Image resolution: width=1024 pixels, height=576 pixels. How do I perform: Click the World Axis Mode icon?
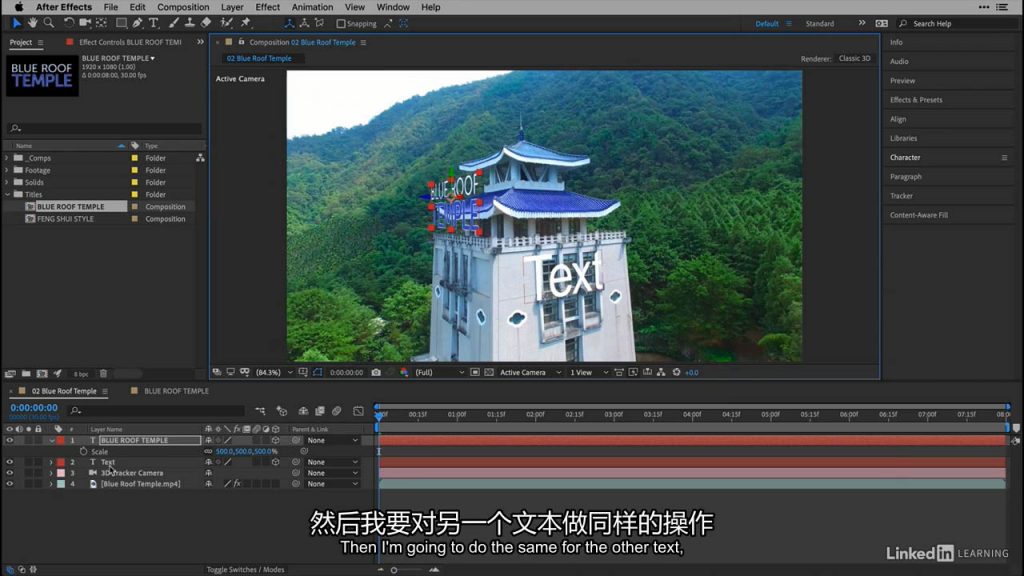304,23
